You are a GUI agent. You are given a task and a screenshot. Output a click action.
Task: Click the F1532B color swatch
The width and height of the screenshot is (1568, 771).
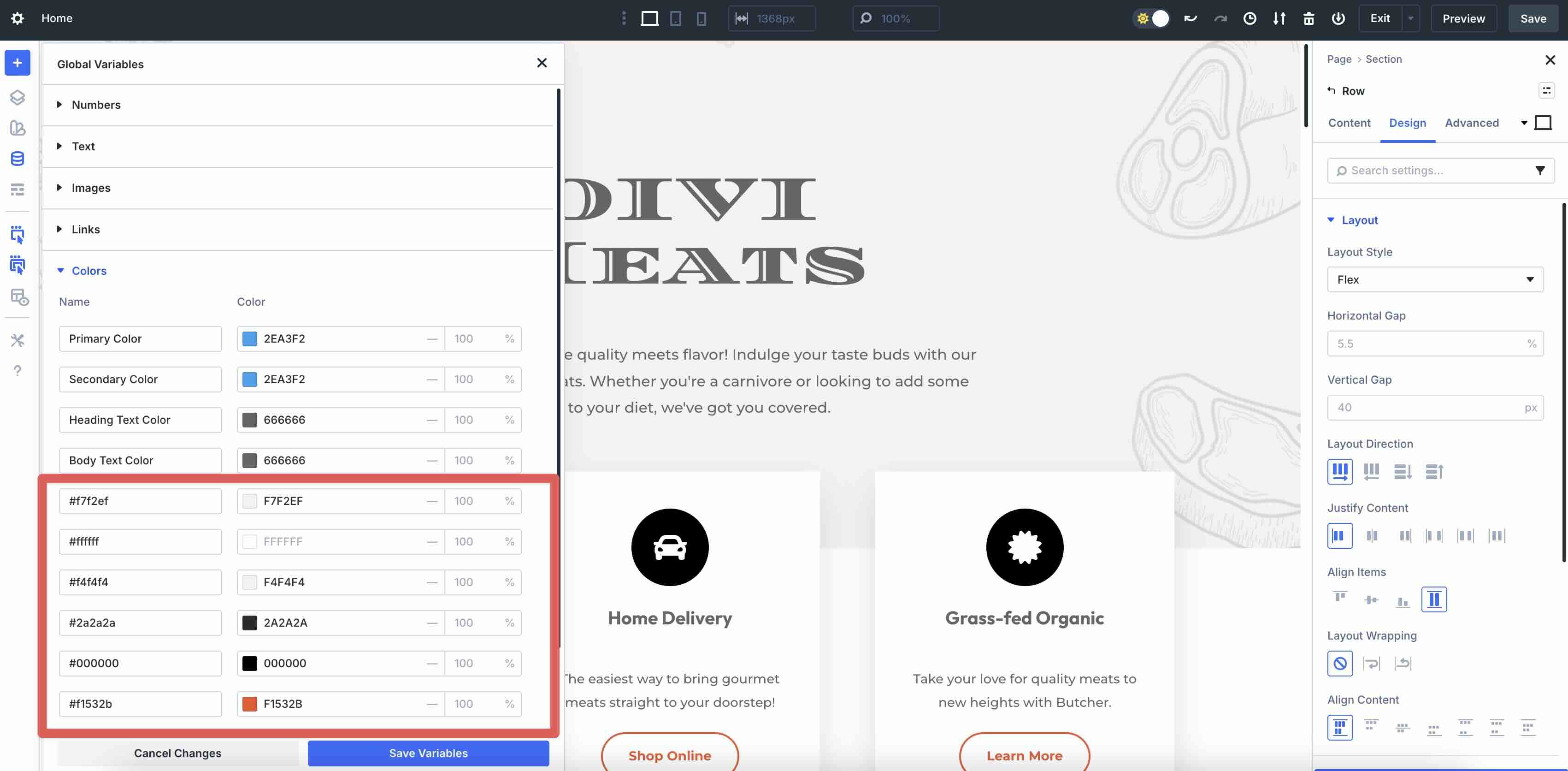pyautogui.click(x=249, y=704)
